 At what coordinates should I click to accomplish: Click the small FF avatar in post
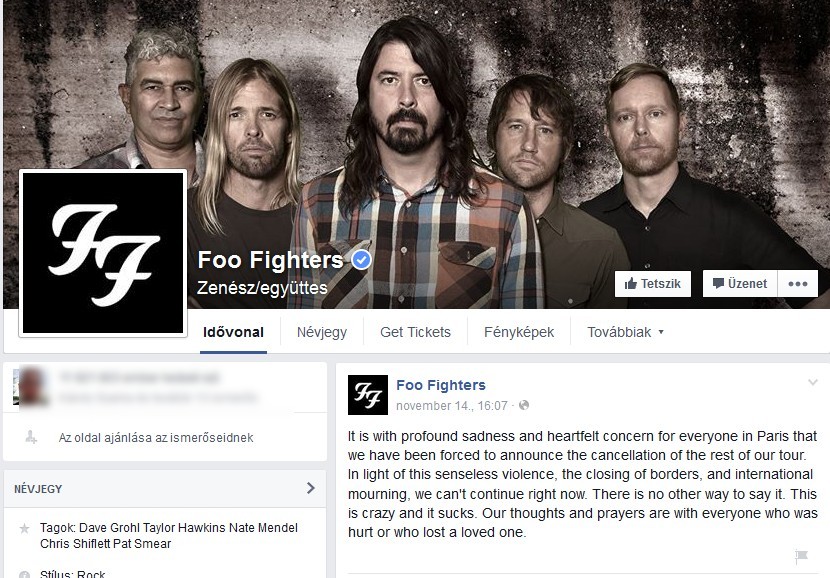click(x=368, y=395)
